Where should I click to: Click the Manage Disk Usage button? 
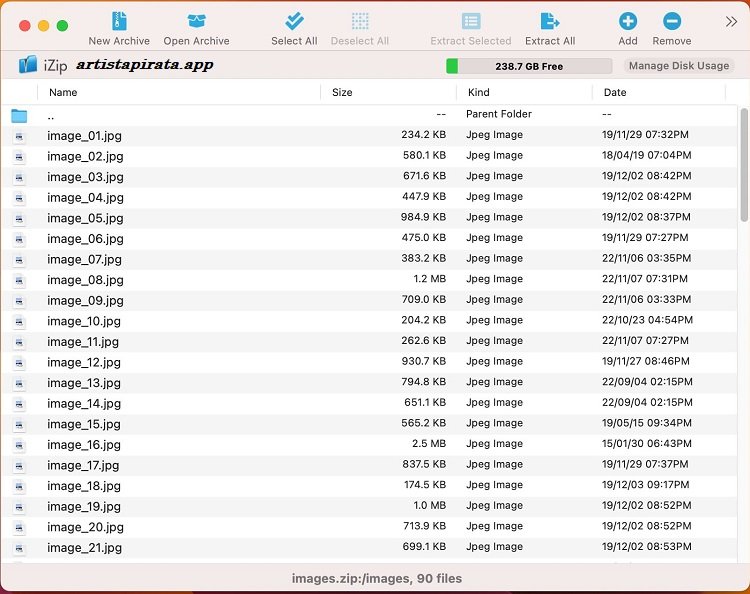(x=679, y=66)
